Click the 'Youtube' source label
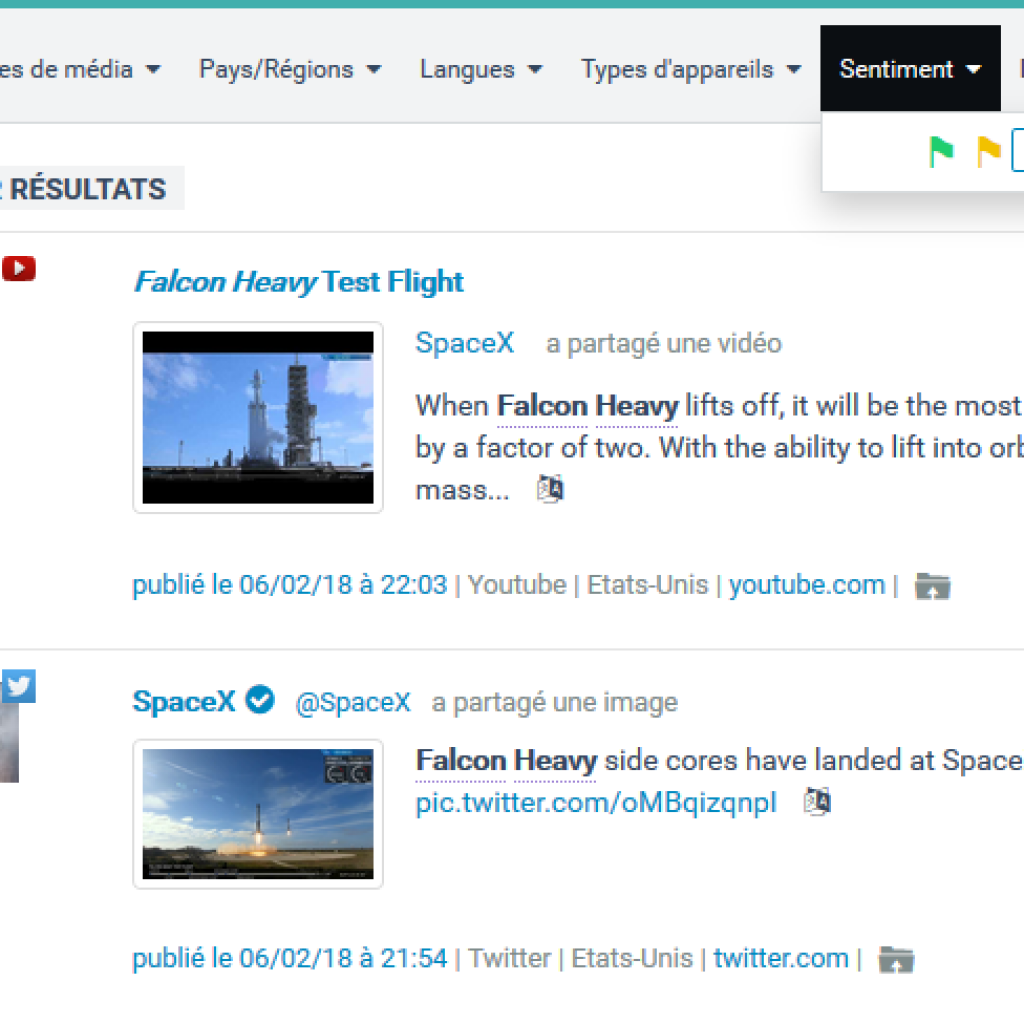Viewport: 1024px width, 1024px height. tap(517, 585)
